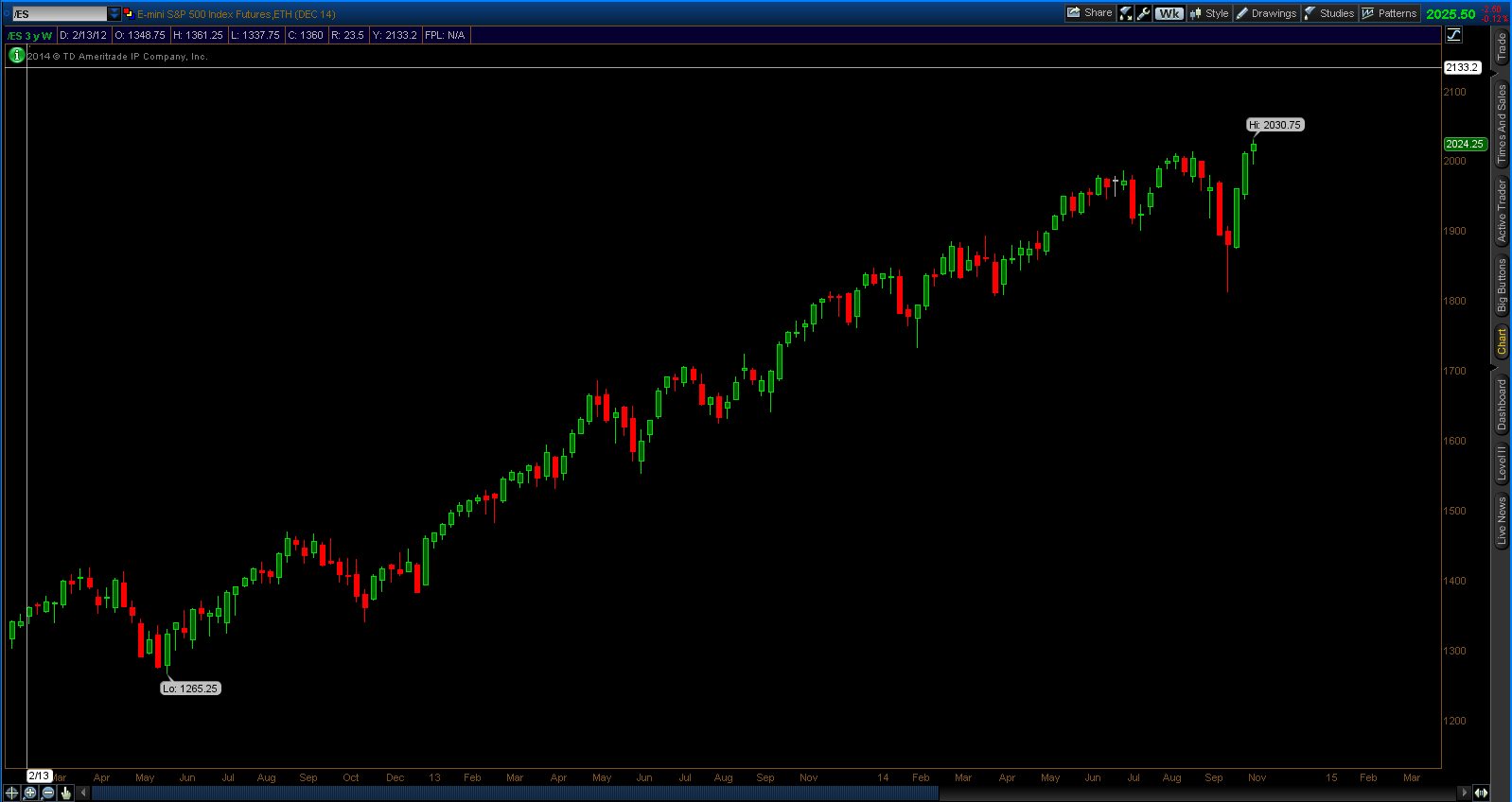
Task: Click the Nov label at the chart's latest bars
Action: tap(1257, 777)
